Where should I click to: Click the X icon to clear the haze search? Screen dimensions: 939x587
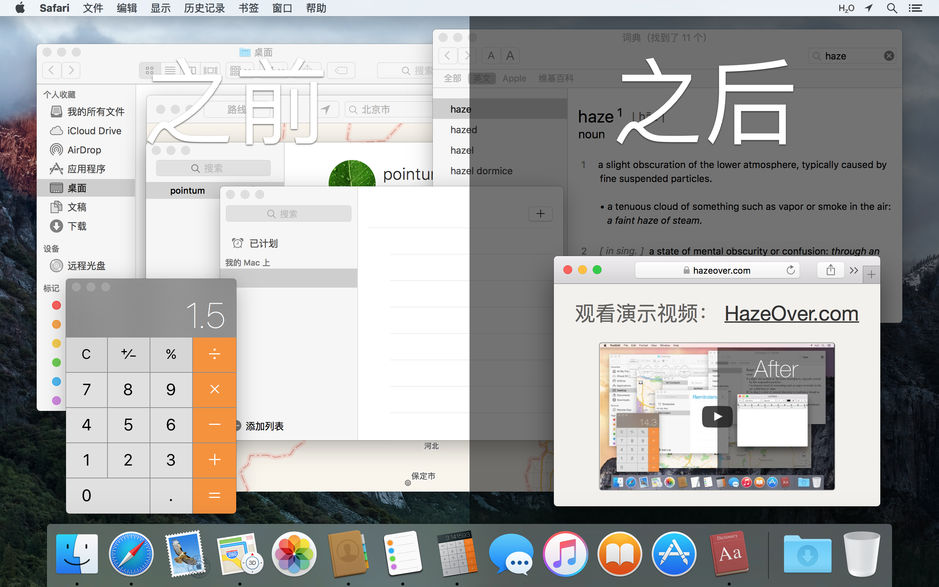tap(888, 55)
